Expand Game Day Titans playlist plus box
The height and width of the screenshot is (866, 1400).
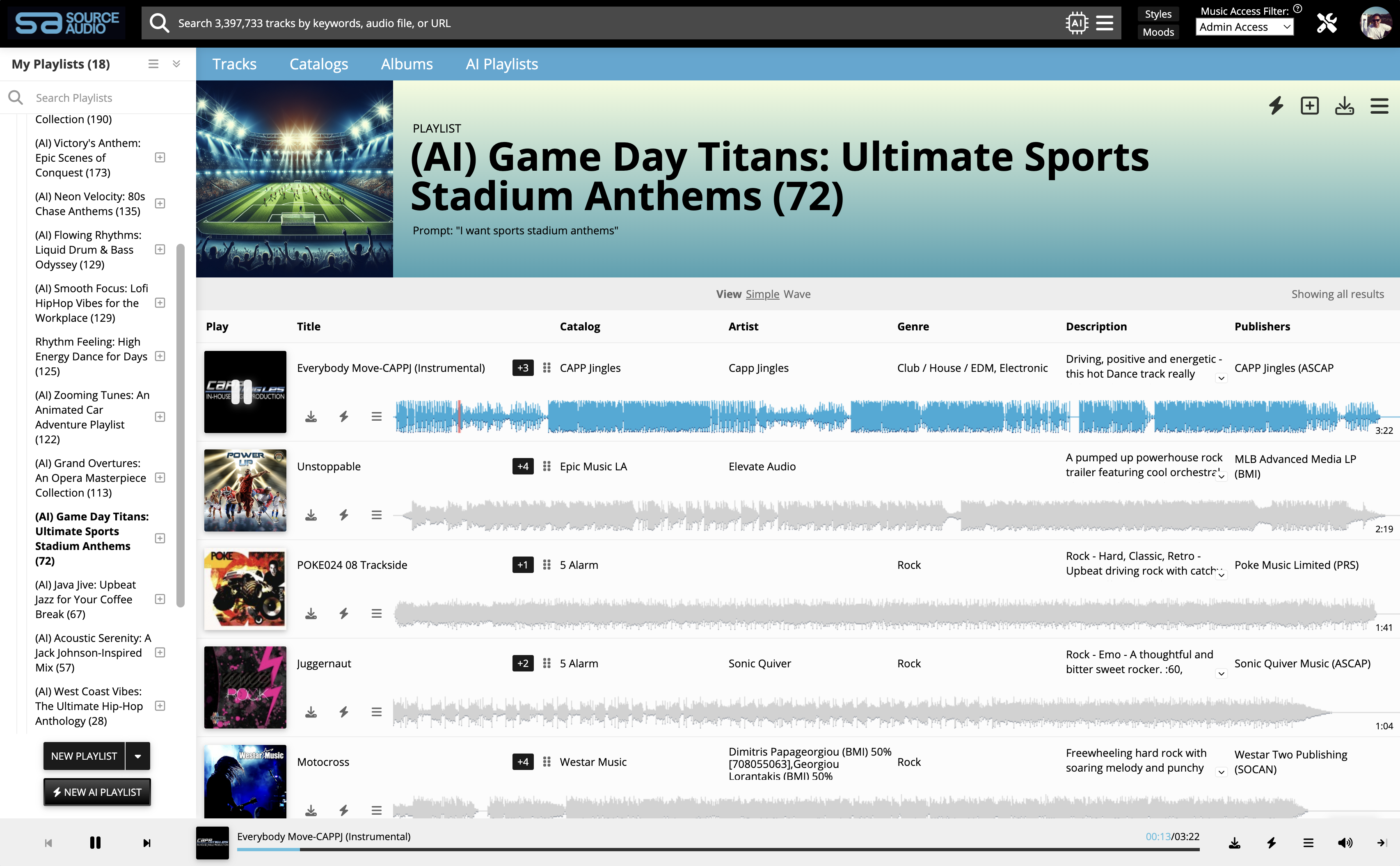[160, 538]
